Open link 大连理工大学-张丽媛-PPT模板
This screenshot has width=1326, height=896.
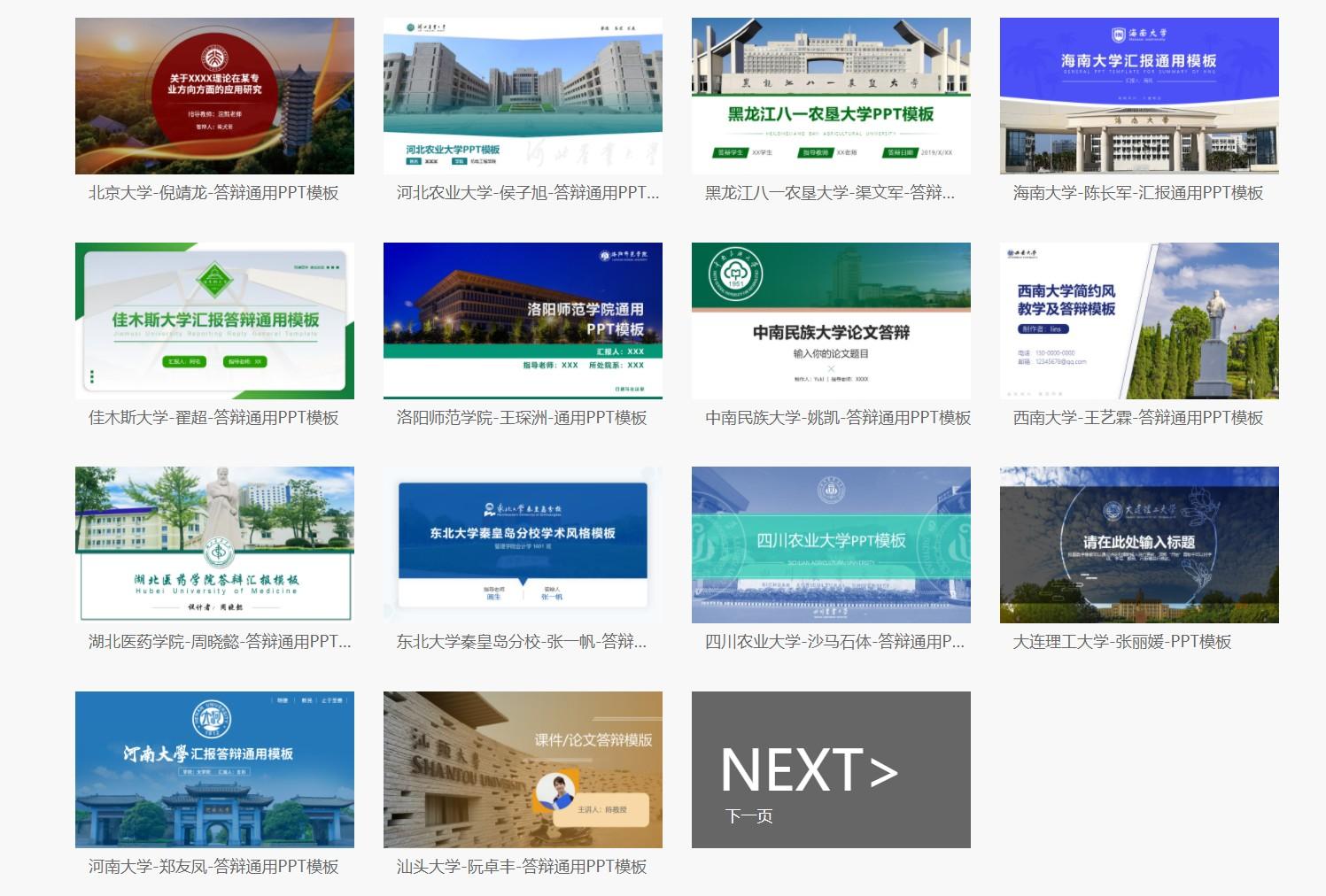click(x=1122, y=642)
